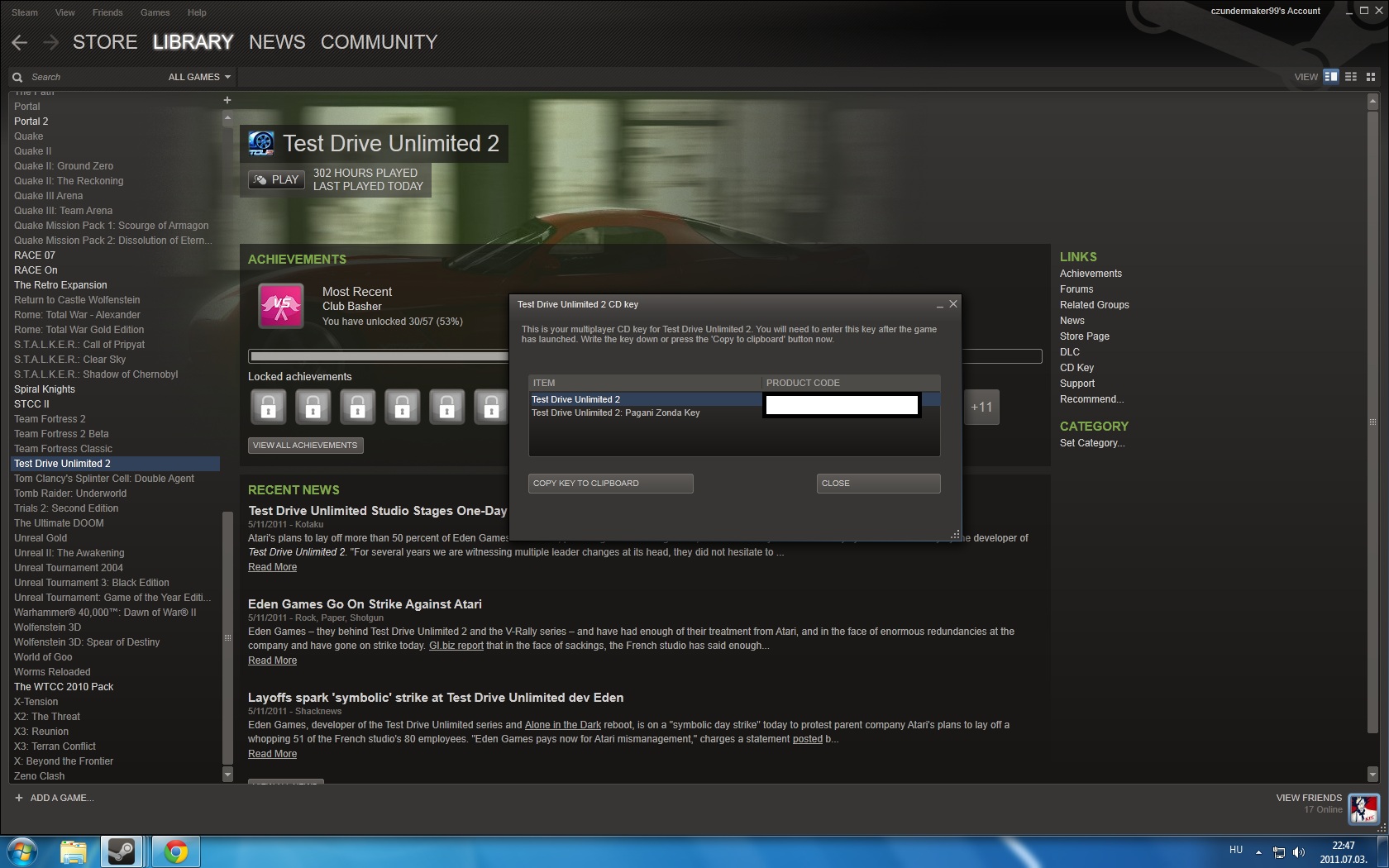
Task: Switch to the NEWS tab
Action: click(x=277, y=42)
